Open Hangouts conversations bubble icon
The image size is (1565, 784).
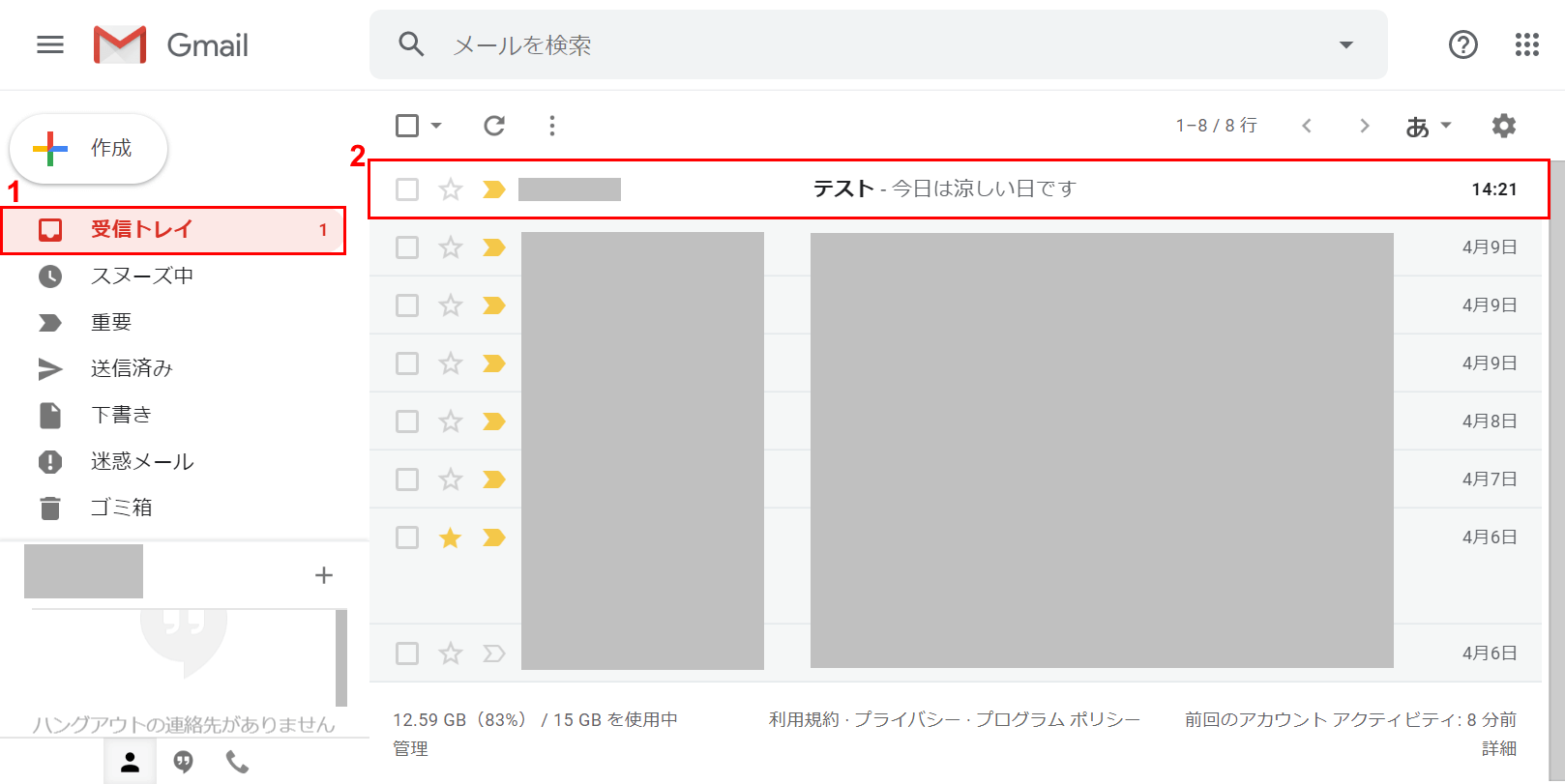point(183,763)
